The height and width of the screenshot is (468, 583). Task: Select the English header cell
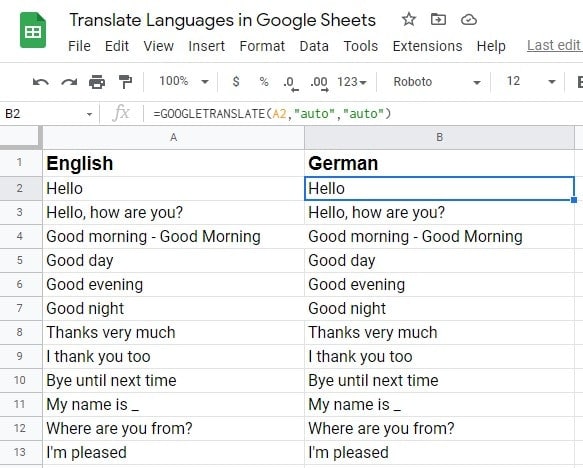pyautogui.click(x=173, y=163)
